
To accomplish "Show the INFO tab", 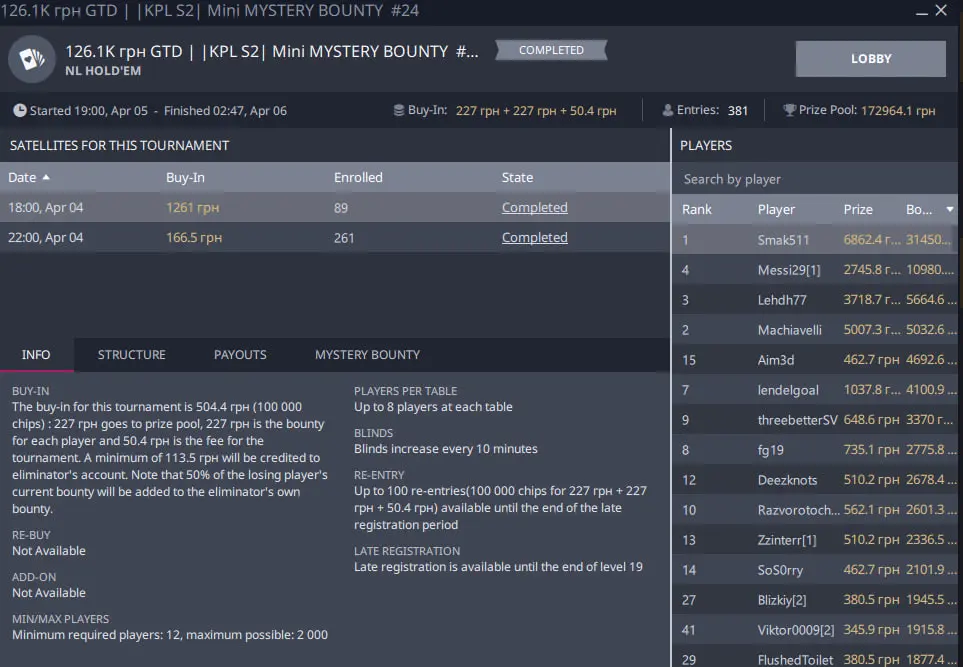I will (x=36, y=355).
